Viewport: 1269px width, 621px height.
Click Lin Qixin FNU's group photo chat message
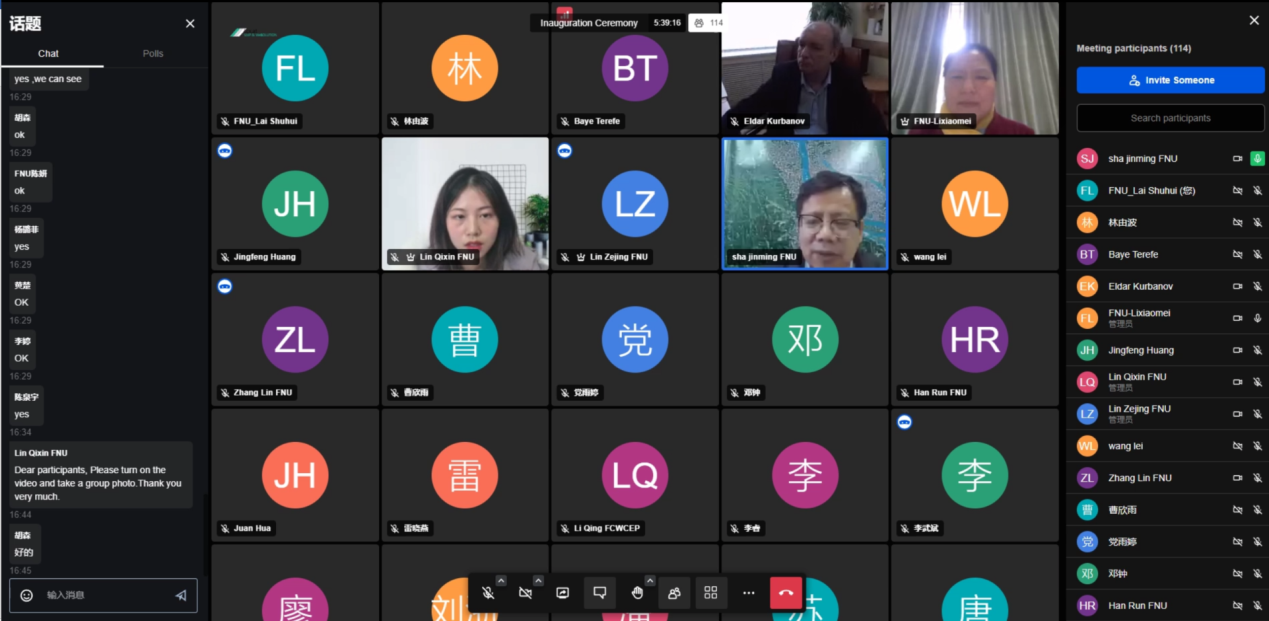[x=101, y=475]
